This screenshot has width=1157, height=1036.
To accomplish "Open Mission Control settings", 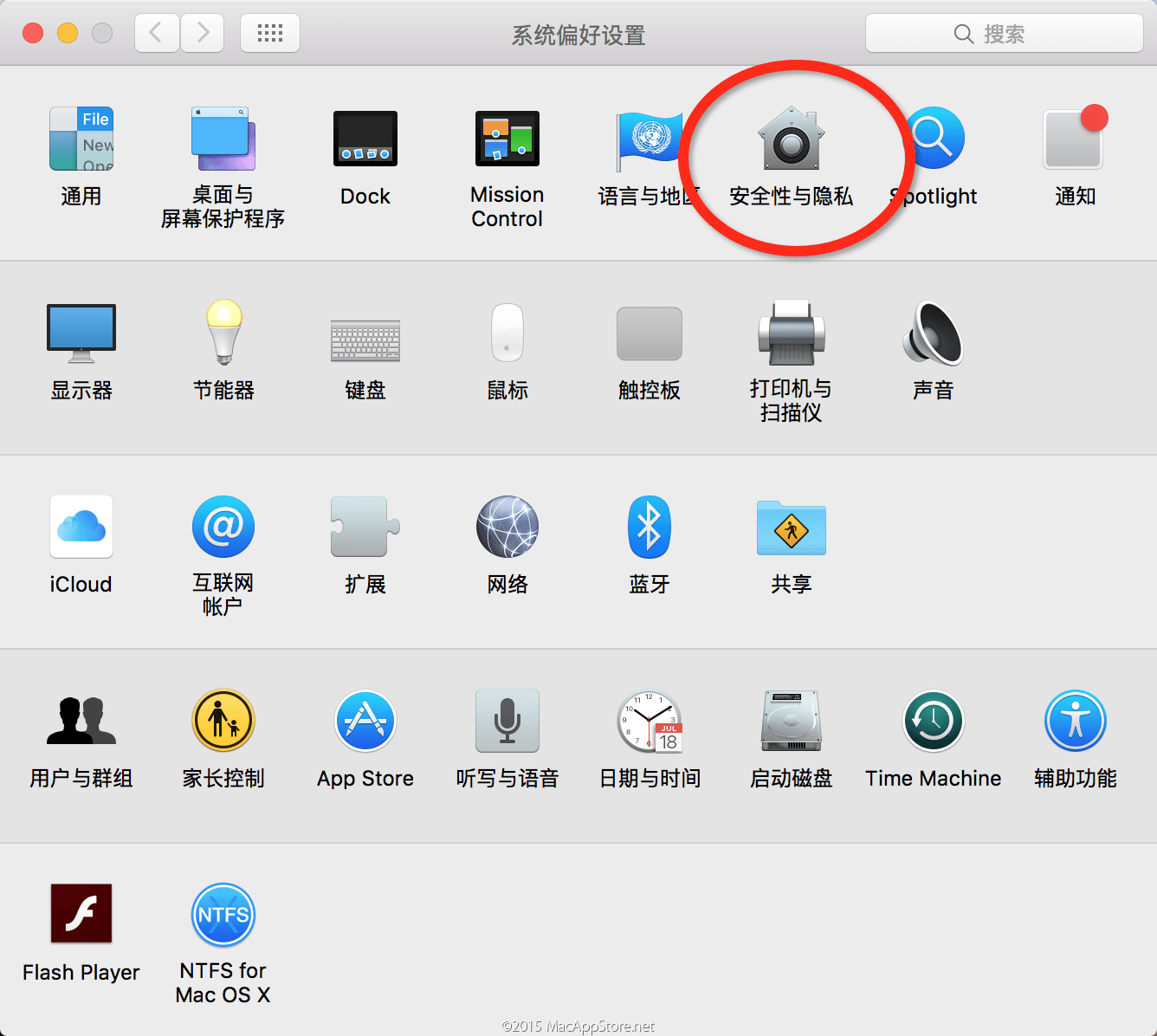I will click(507, 139).
